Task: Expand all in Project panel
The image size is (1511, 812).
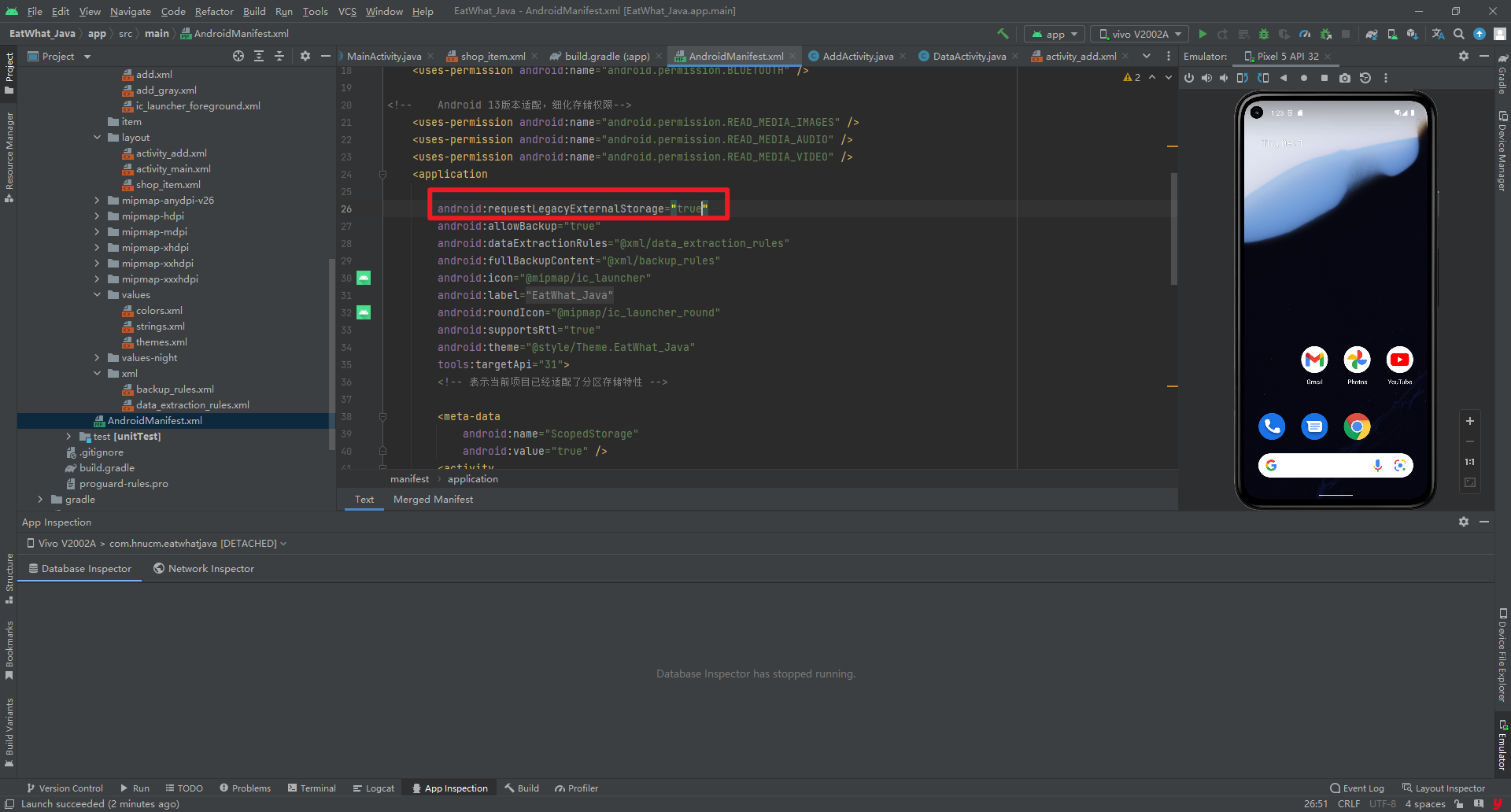Action: 259,56
